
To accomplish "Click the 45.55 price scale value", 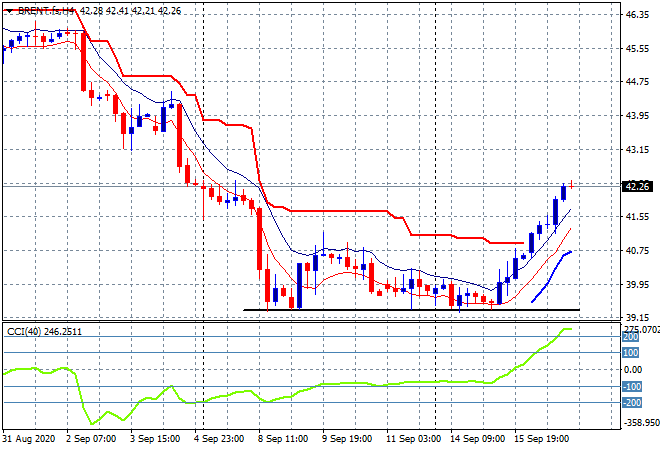I will point(637,49).
